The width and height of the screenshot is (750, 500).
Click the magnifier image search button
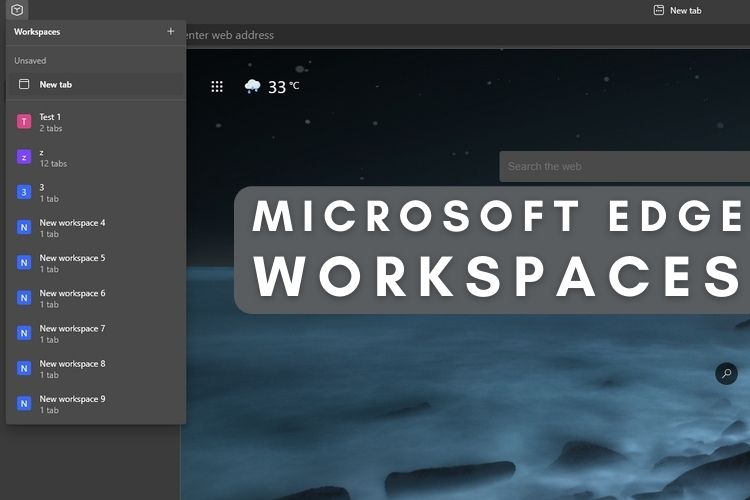(726, 373)
